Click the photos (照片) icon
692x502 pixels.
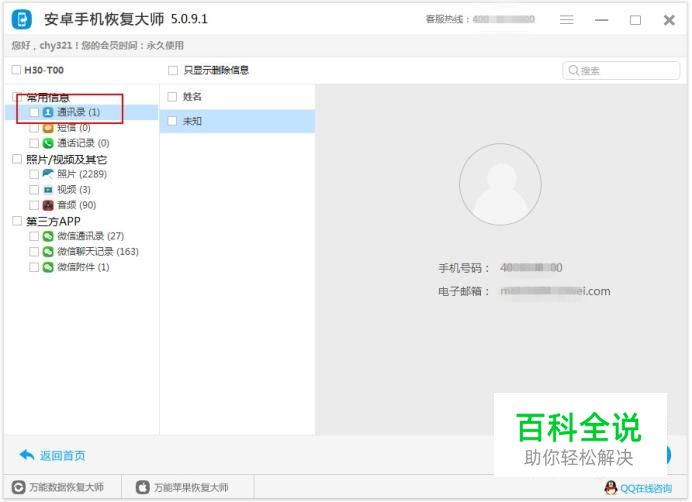[x=48, y=174]
